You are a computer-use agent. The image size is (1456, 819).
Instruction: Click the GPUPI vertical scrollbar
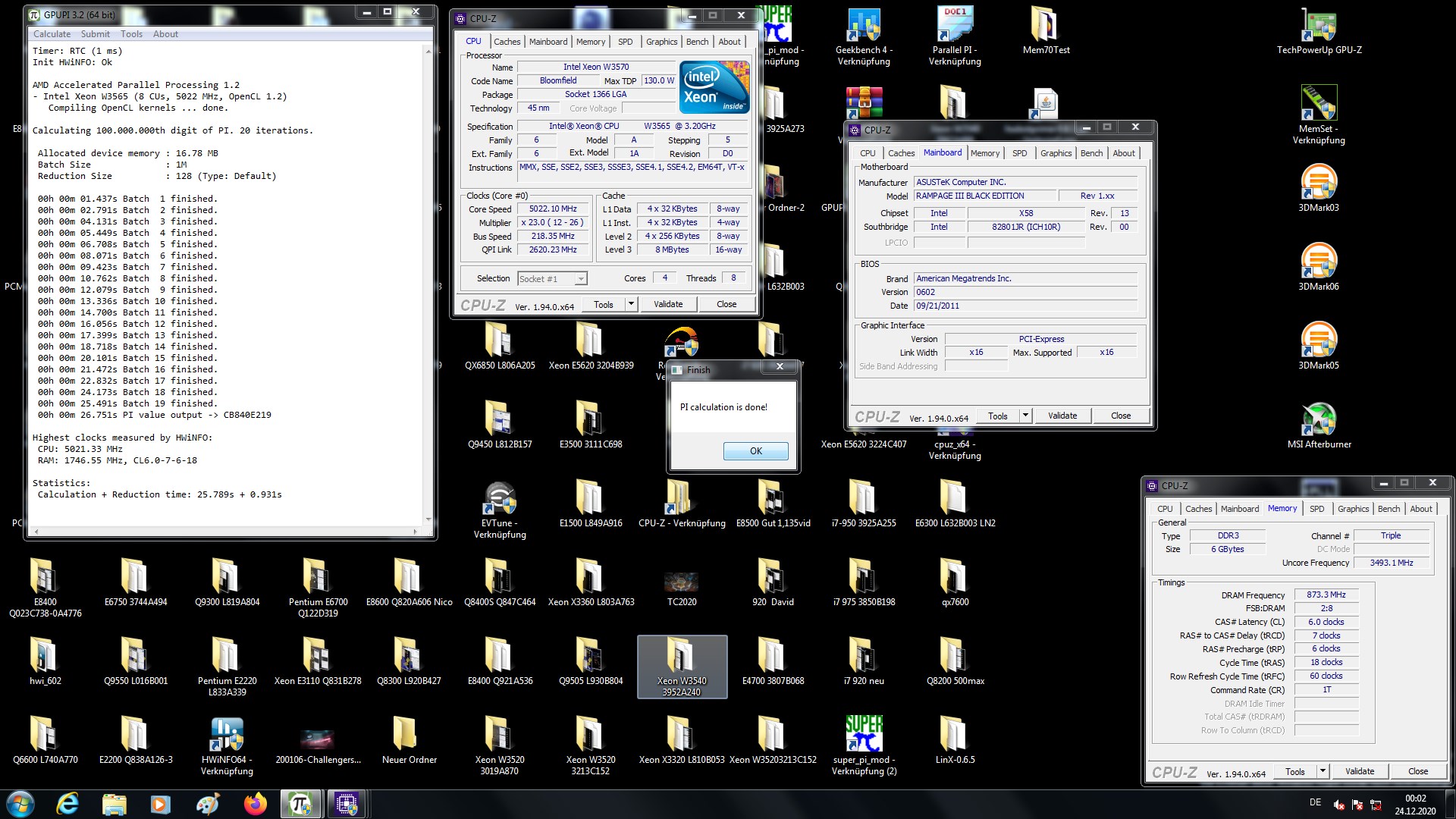coord(428,284)
